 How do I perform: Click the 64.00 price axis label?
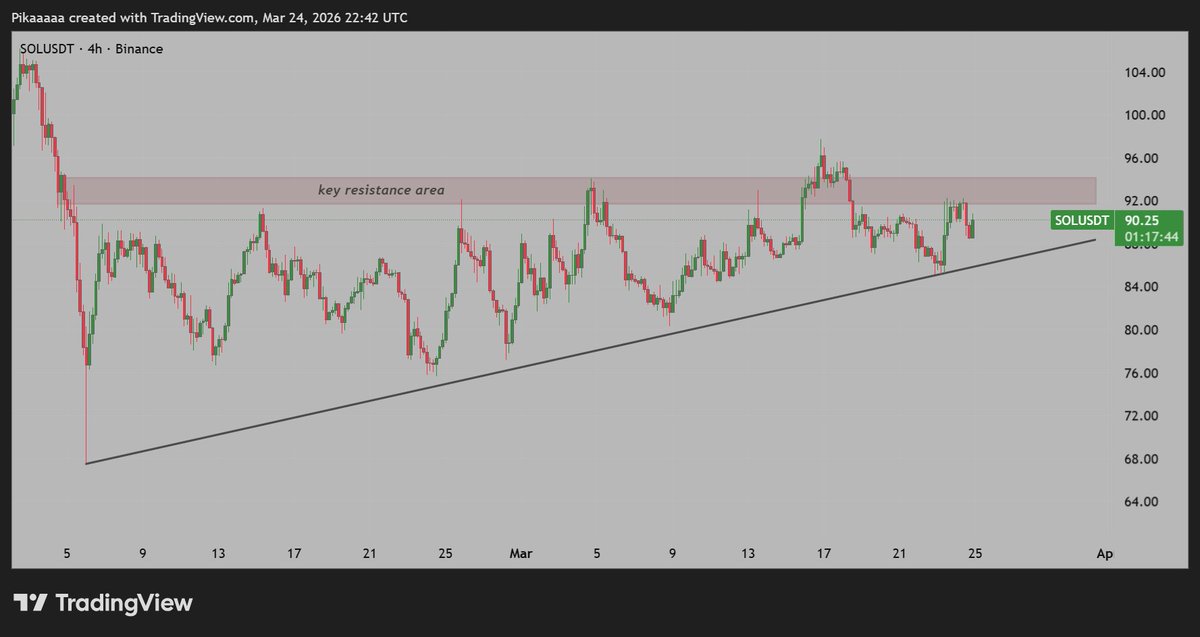click(x=1144, y=502)
